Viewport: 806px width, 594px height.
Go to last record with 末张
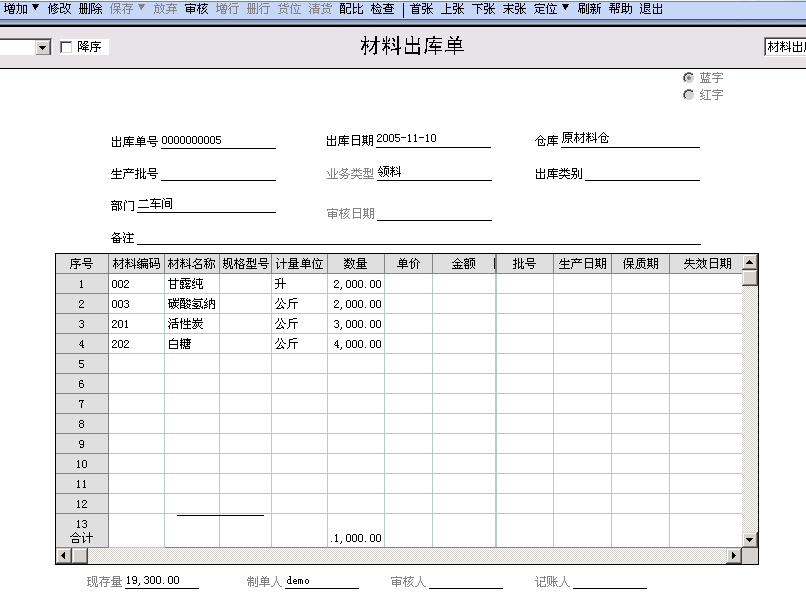click(515, 9)
